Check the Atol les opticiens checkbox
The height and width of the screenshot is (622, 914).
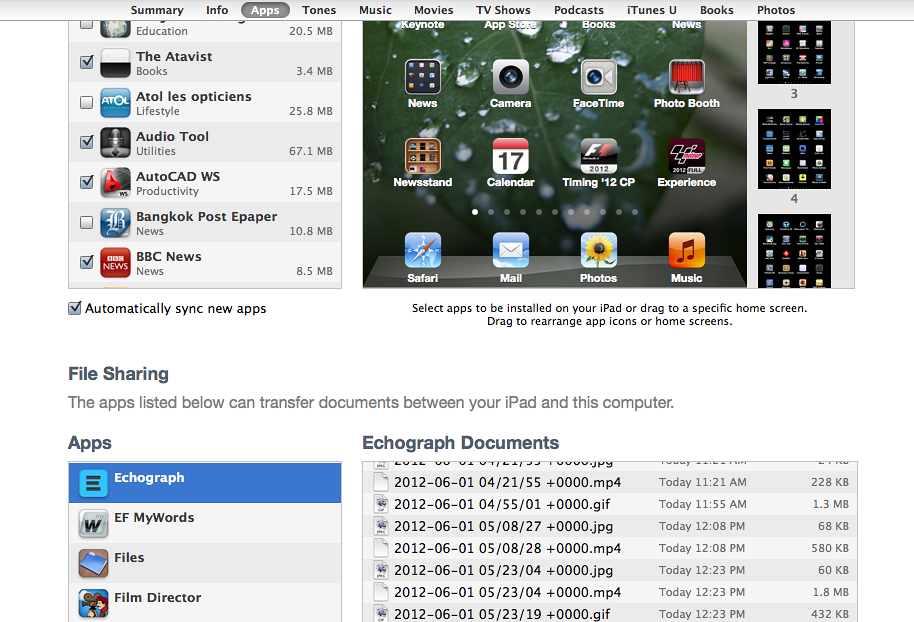point(86,103)
